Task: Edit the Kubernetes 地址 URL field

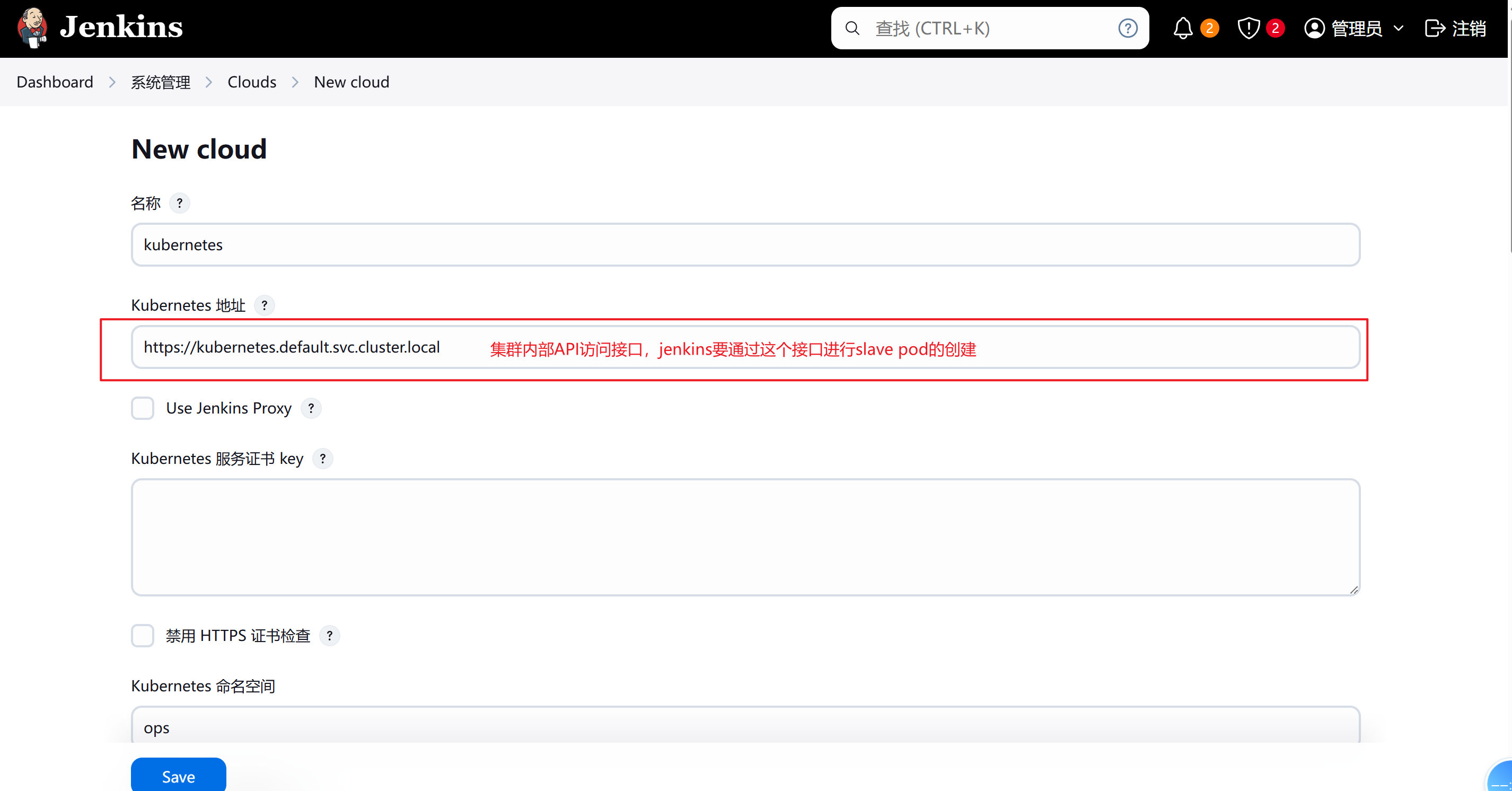Action: (745, 347)
